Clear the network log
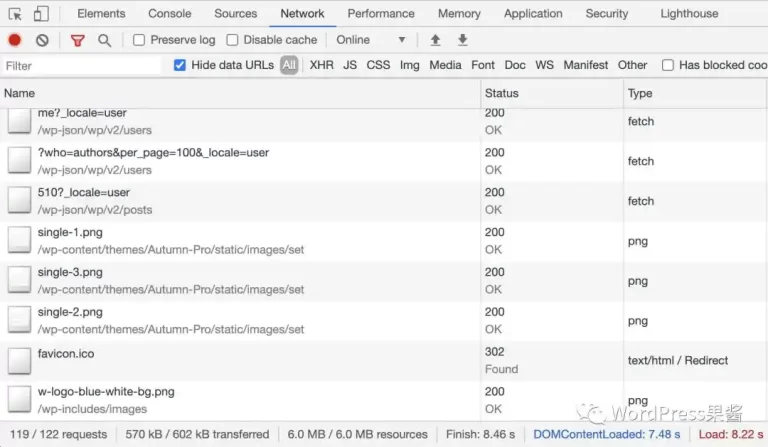The height and width of the screenshot is (447, 768). click(42, 40)
